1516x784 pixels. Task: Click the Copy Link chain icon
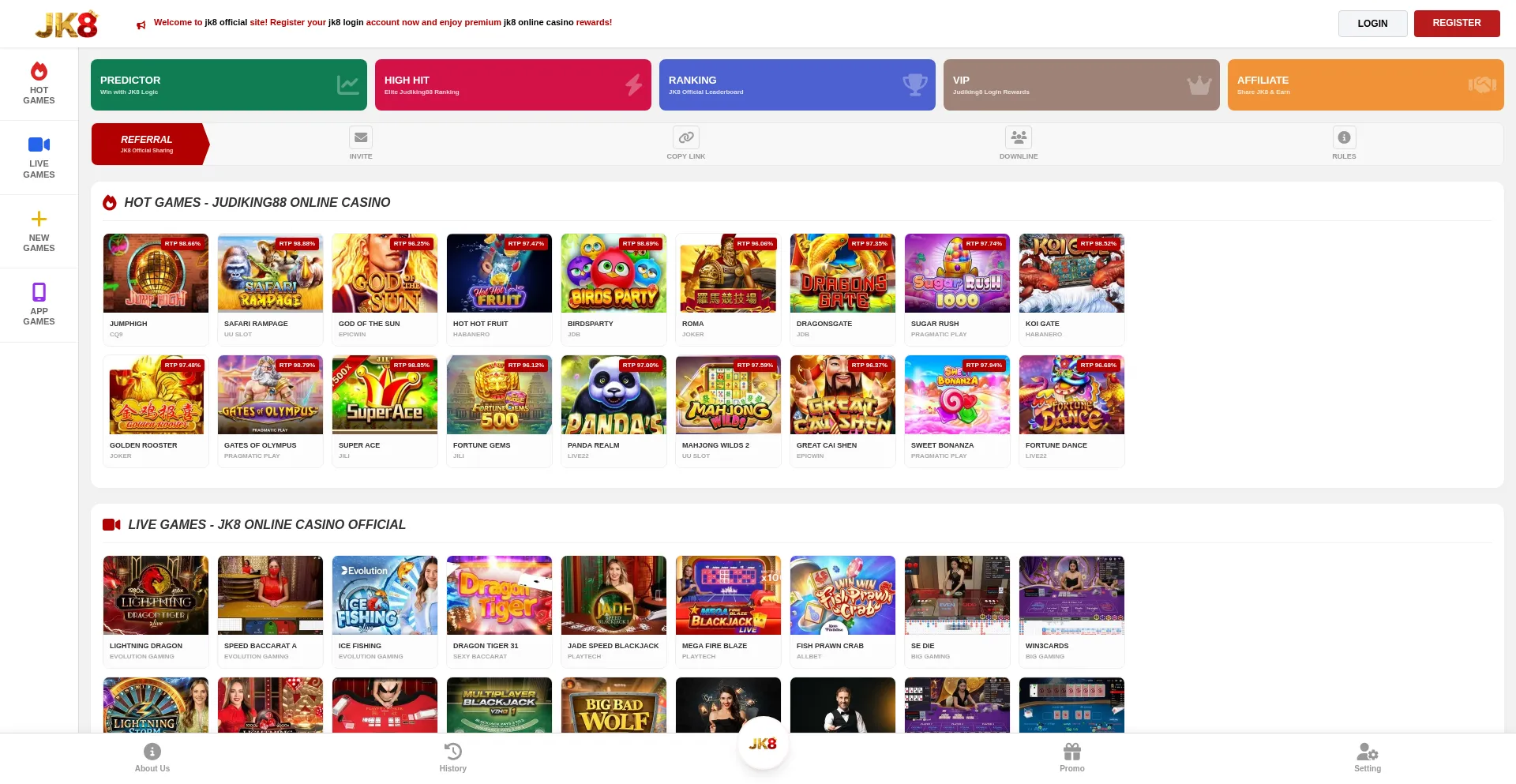click(x=686, y=137)
